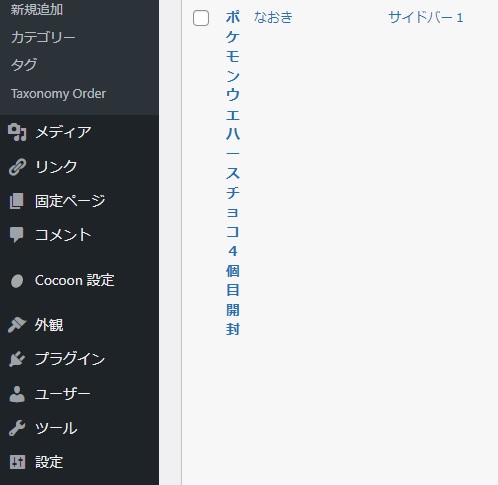The image size is (498, 485).
Task: Open the 新規追加 submenu item
Action: click(x=37, y=9)
